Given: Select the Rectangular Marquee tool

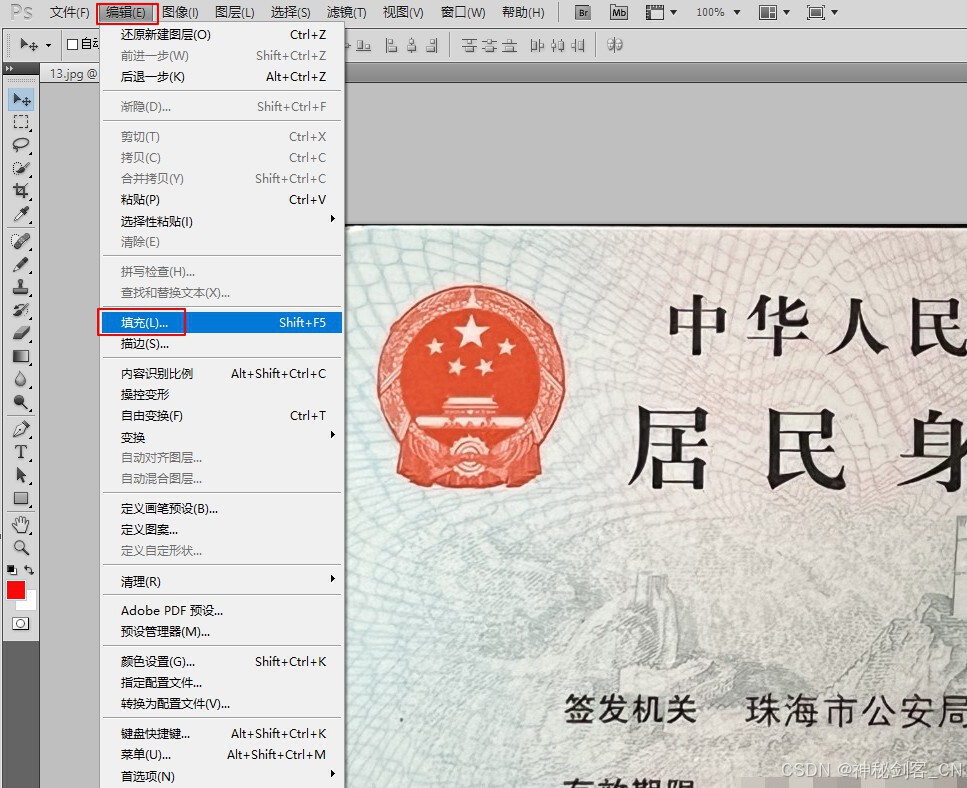Looking at the screenshot, I should coord(21,122).
